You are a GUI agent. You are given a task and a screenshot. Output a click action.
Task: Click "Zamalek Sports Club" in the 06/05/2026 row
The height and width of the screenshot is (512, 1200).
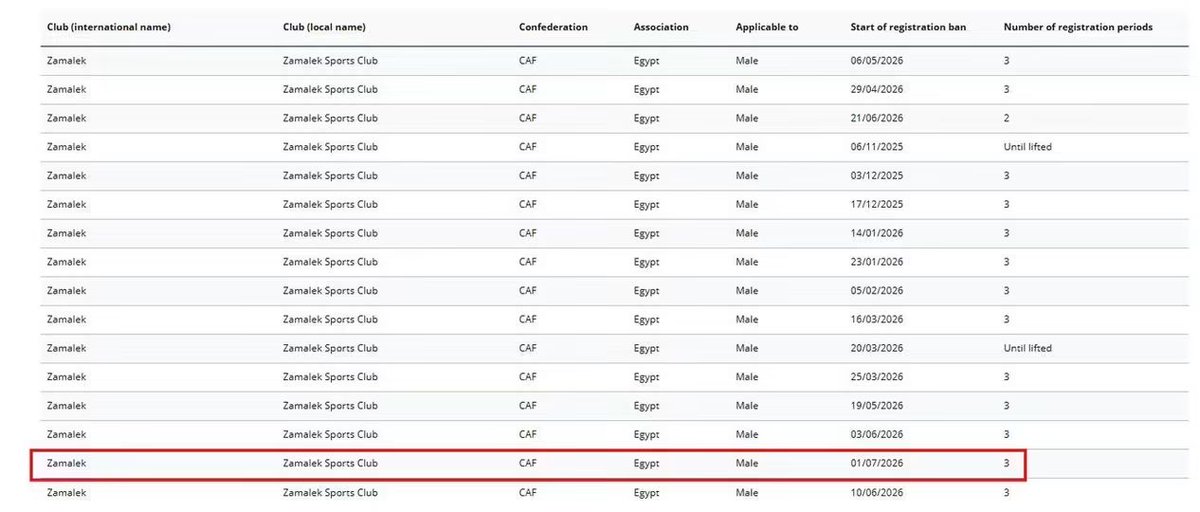(x=331, y=61)
